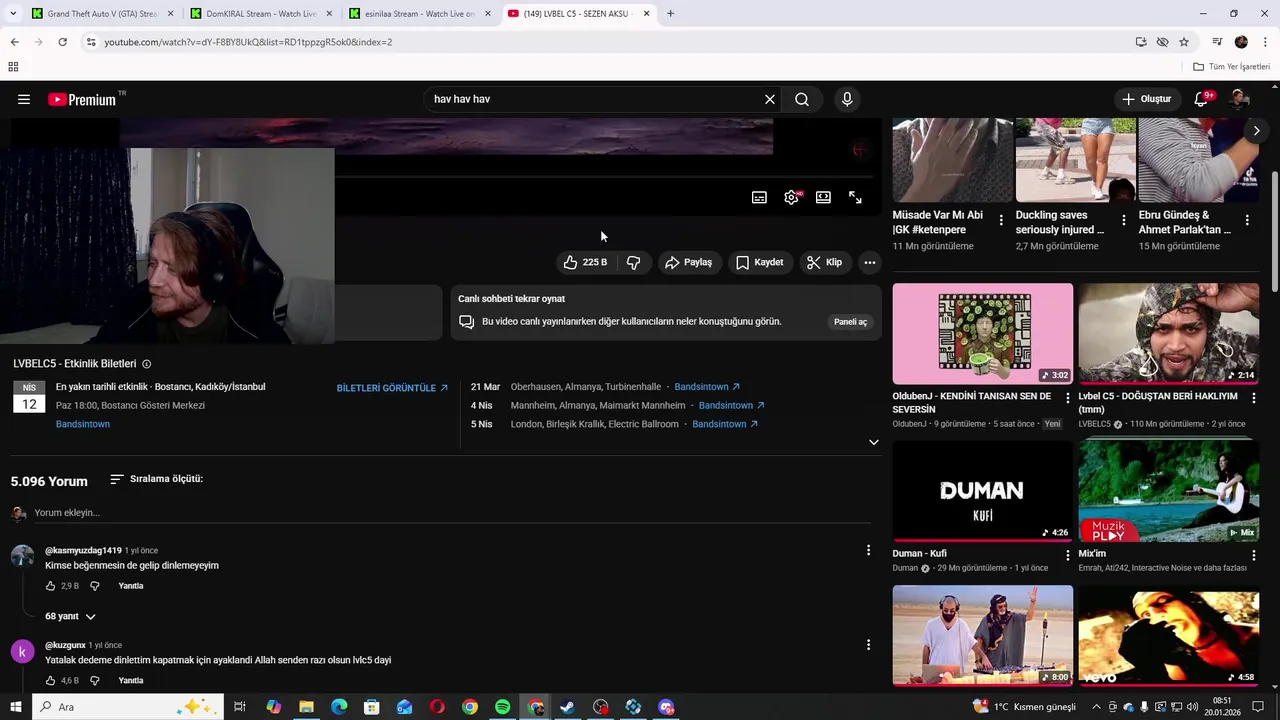Run search with the magnifier button
Viewport: 1280px width, 720px height.
pyautogui.click(x=802, y=99)
